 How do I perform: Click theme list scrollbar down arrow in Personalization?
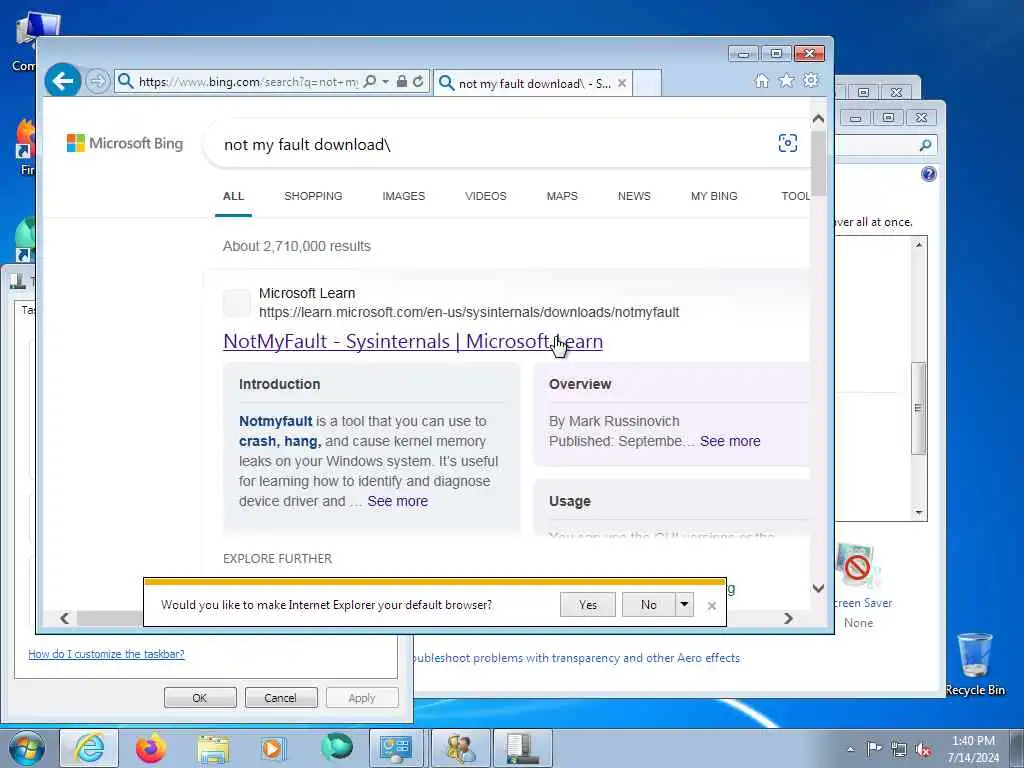pyautogui.click(x=919, y=513)
